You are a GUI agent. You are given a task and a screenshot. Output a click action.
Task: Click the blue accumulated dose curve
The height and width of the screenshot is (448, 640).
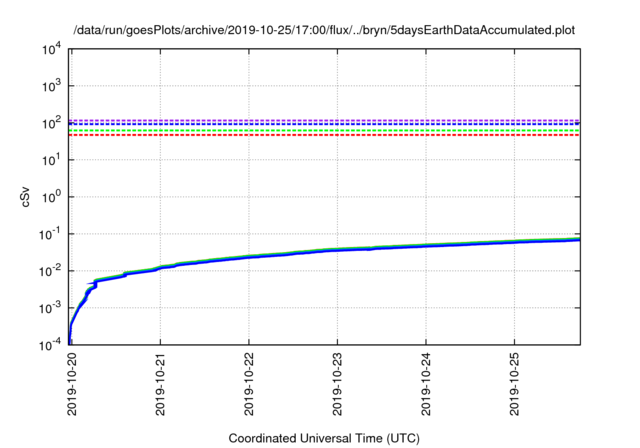click(324, 251)
